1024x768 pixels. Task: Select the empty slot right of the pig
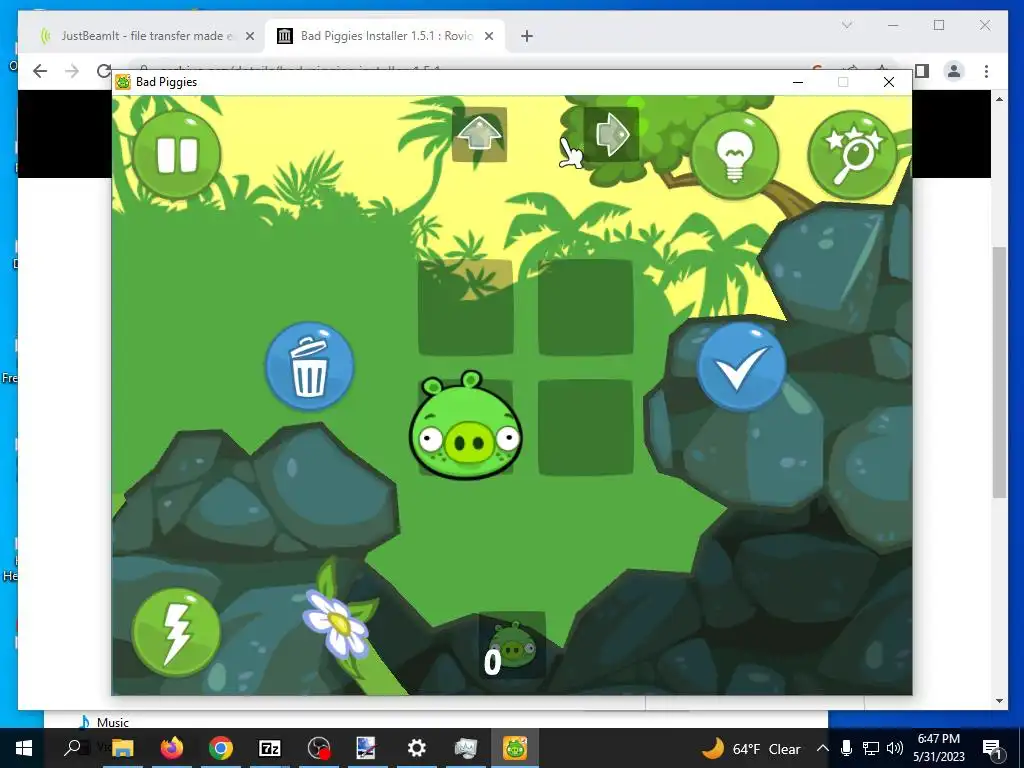pyautogui.click(x=585, y=427)
